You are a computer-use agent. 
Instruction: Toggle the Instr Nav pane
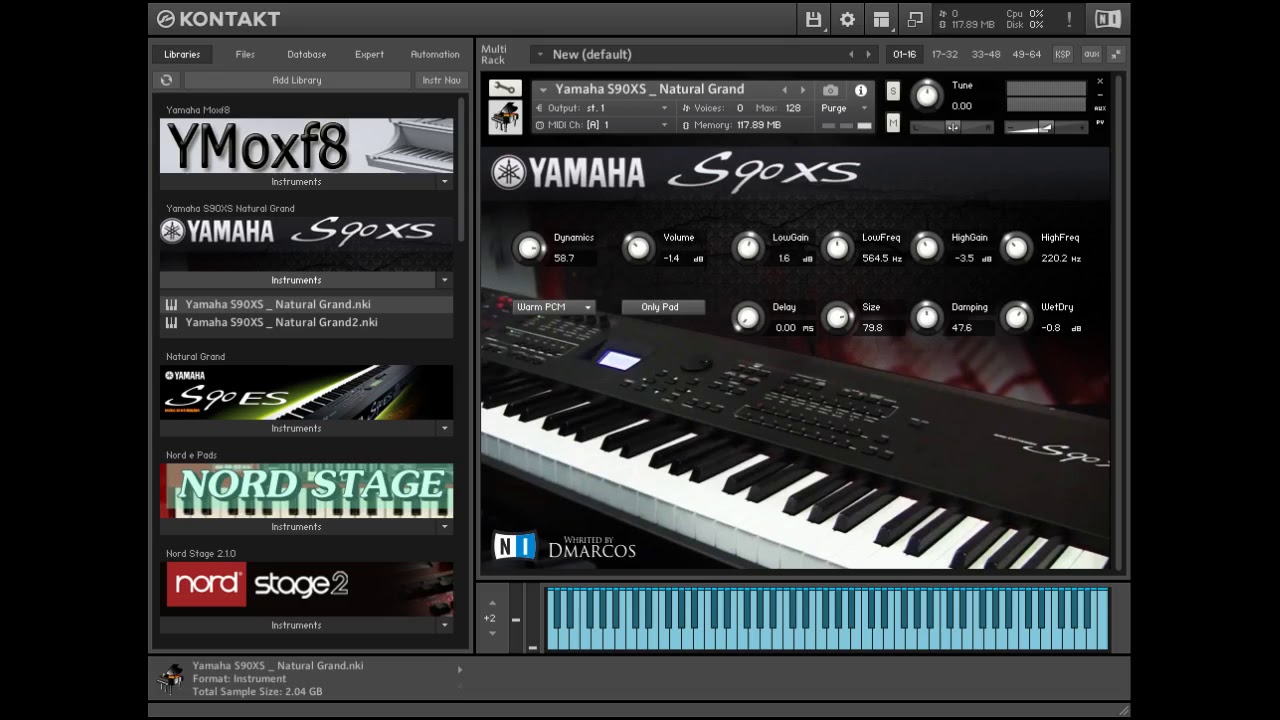441,80
